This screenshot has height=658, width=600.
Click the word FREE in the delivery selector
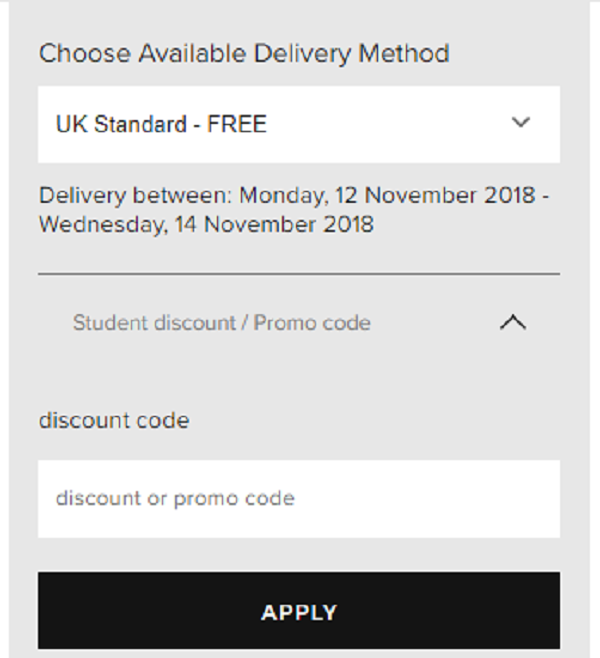pyautogui.click(x=237, y=124)
